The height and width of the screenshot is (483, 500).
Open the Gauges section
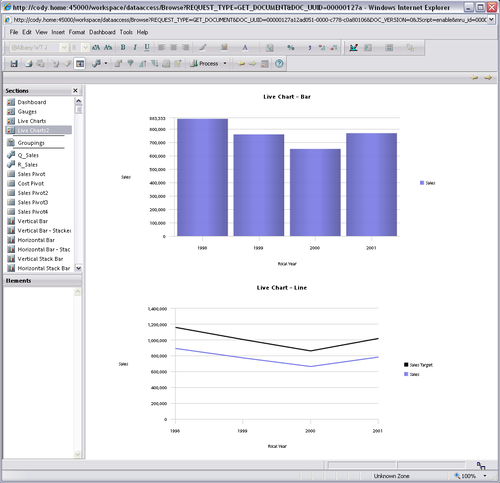pyautogui.click(x=27, y=111)
